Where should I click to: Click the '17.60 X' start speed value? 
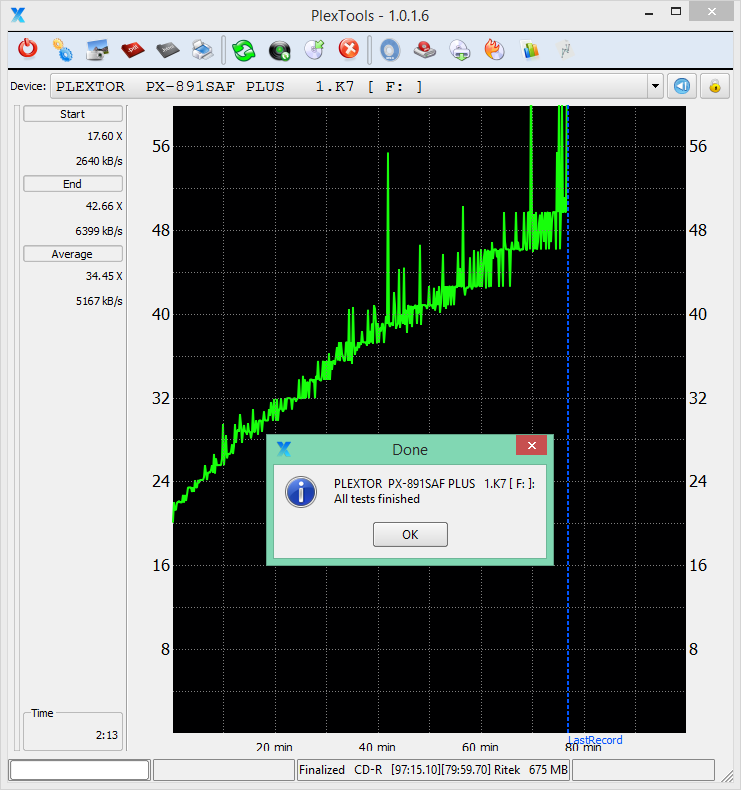105,137
